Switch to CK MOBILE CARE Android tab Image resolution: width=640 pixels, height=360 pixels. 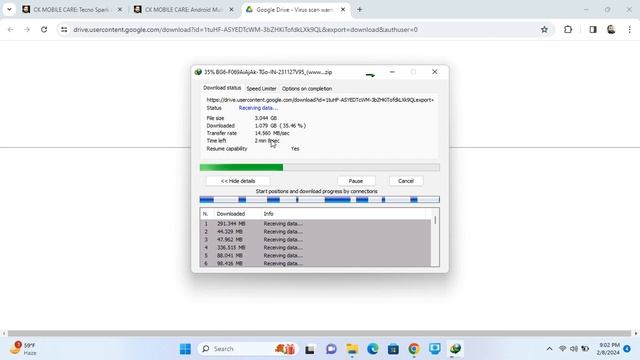click(x=183, y=9)
